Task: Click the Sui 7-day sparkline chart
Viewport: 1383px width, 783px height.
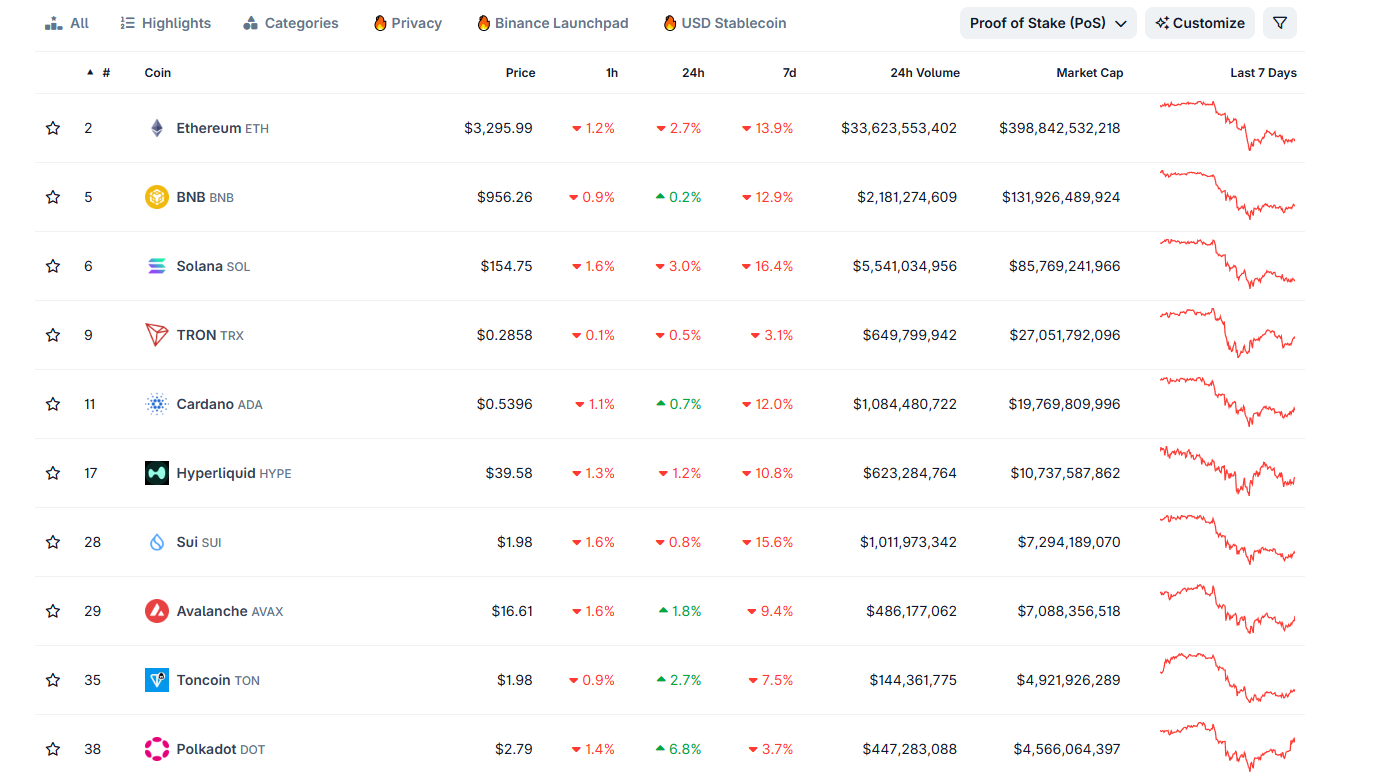Action: pyautogui.click(x=1227, y=541)
